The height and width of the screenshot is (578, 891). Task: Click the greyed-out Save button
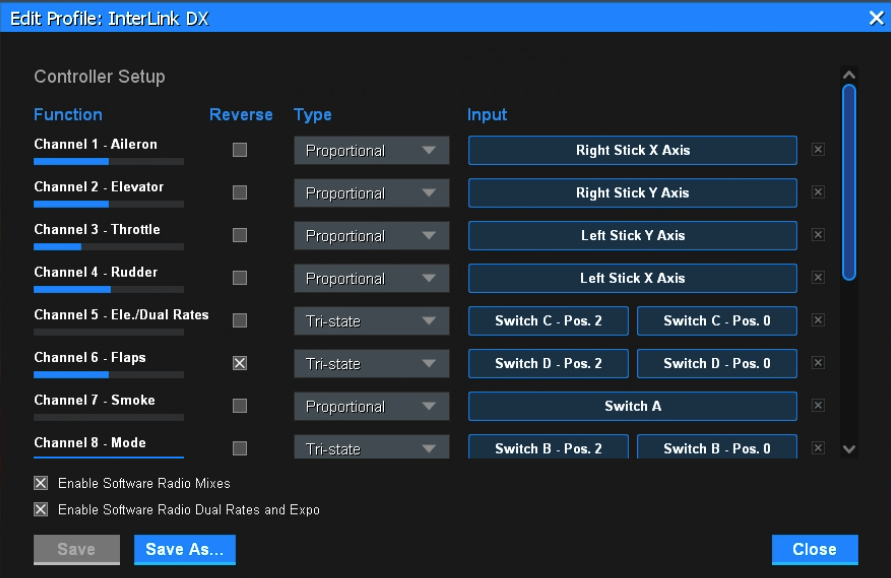(x=77, y=550)
